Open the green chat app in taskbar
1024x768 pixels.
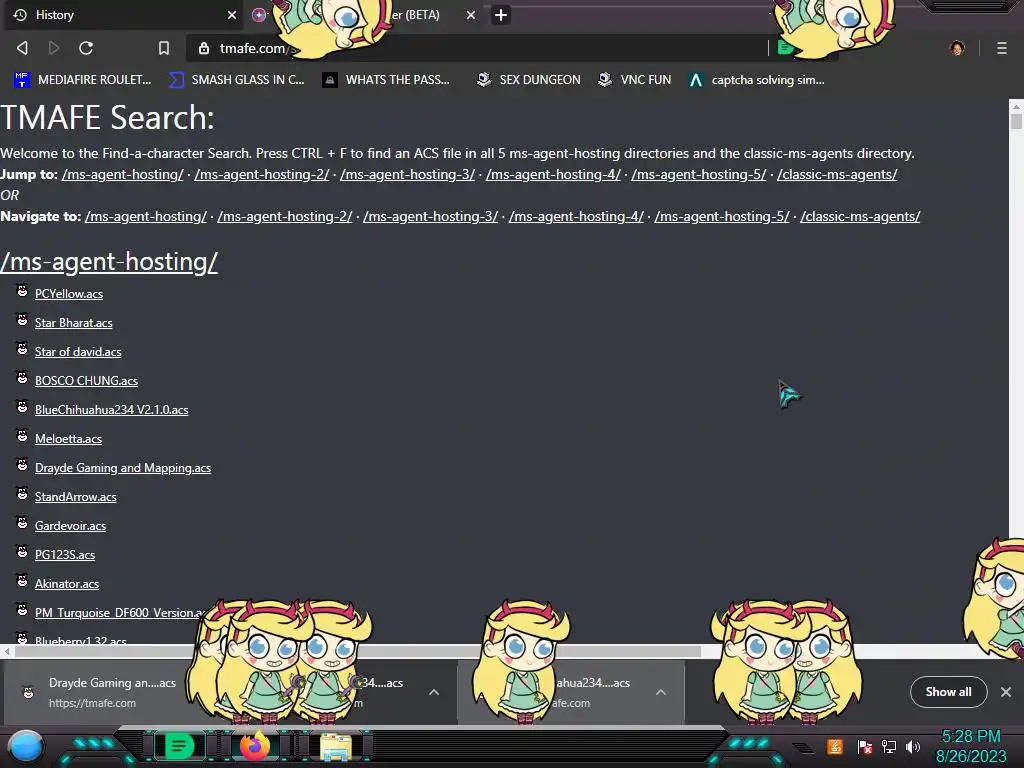[x=179, y=746]
